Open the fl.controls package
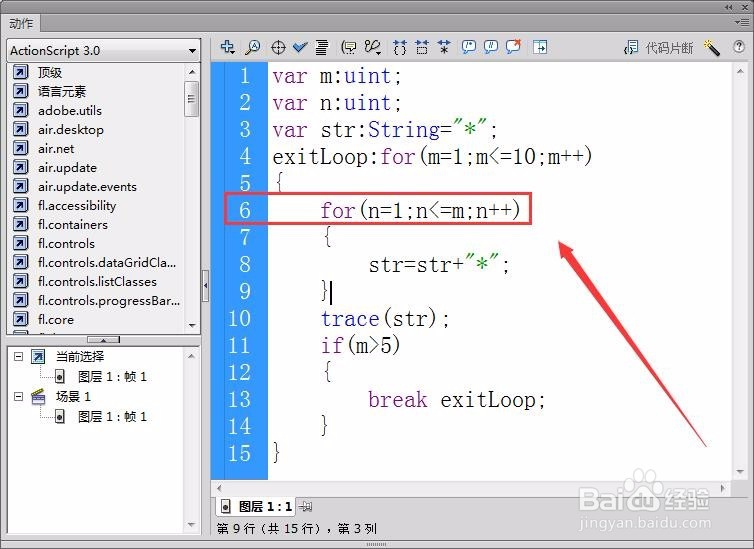The width and height of the screenshot is (754, 549). click(66, 244)
